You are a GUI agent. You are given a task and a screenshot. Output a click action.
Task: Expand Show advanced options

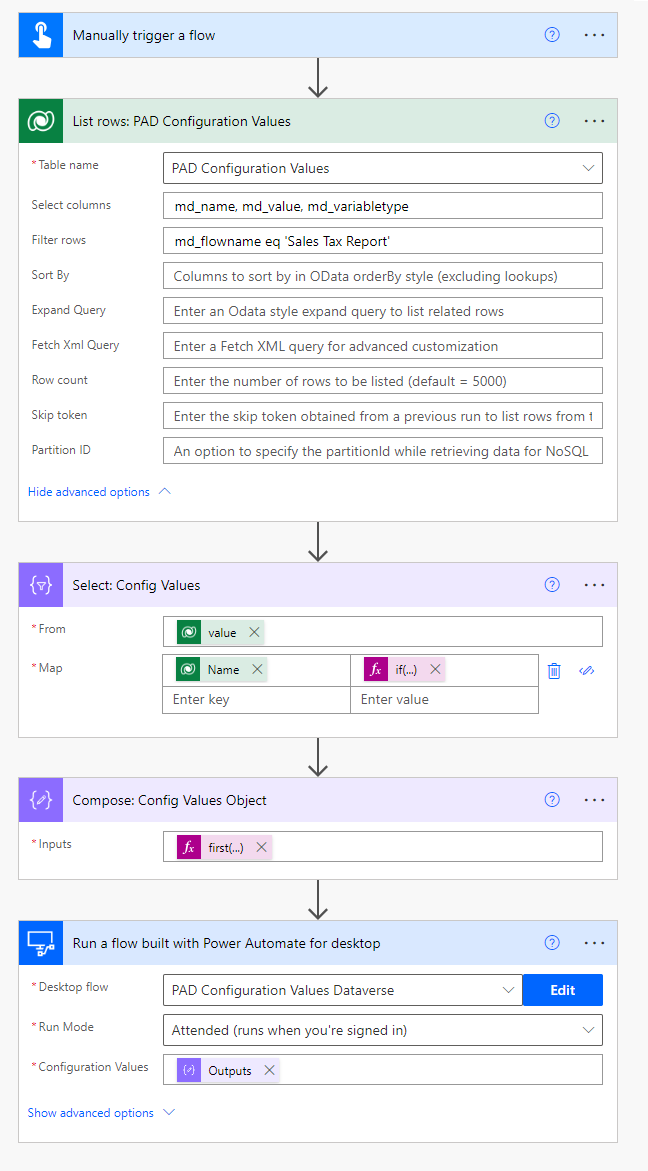click(x=101, y=1113)
